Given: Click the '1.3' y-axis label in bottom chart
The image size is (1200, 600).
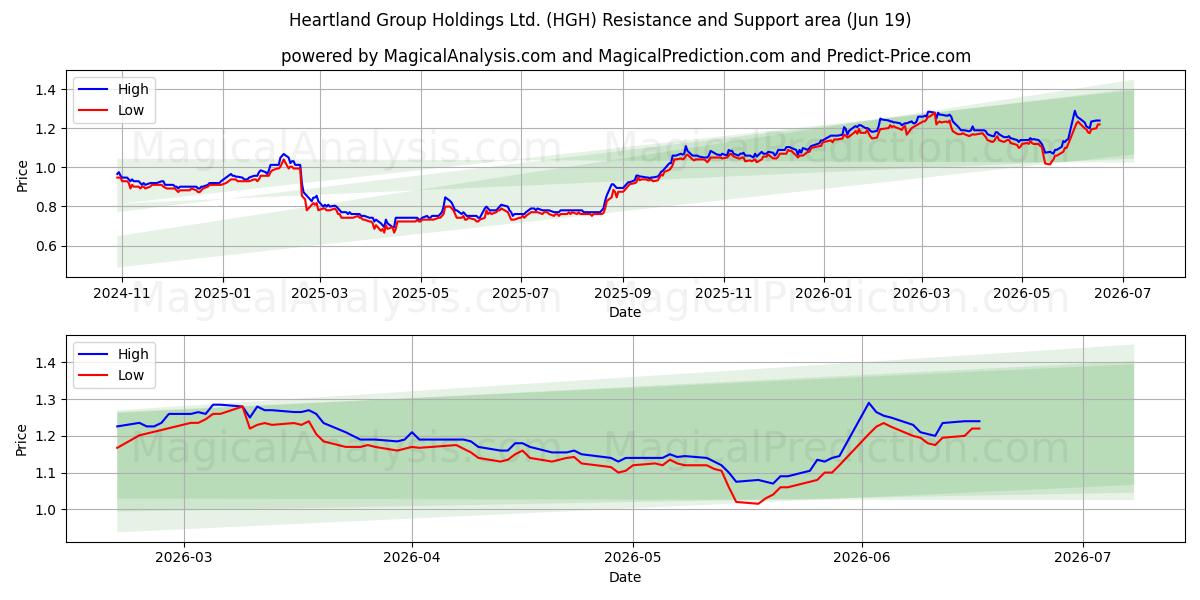Looking at the screenshot, I should (48, 400).
